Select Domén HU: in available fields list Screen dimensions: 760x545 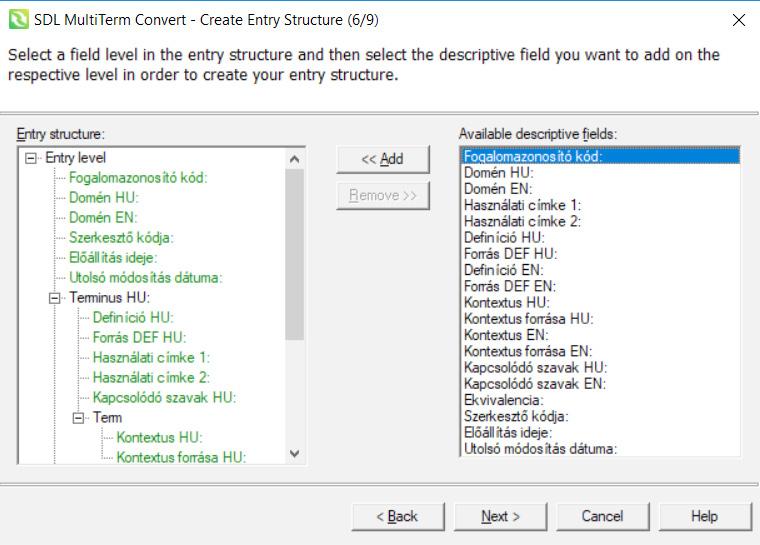(x=600, y=173)
